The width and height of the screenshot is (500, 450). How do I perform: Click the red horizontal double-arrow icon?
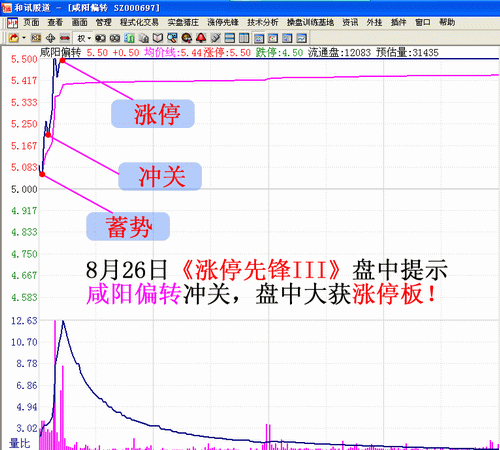tap(65, 38)
